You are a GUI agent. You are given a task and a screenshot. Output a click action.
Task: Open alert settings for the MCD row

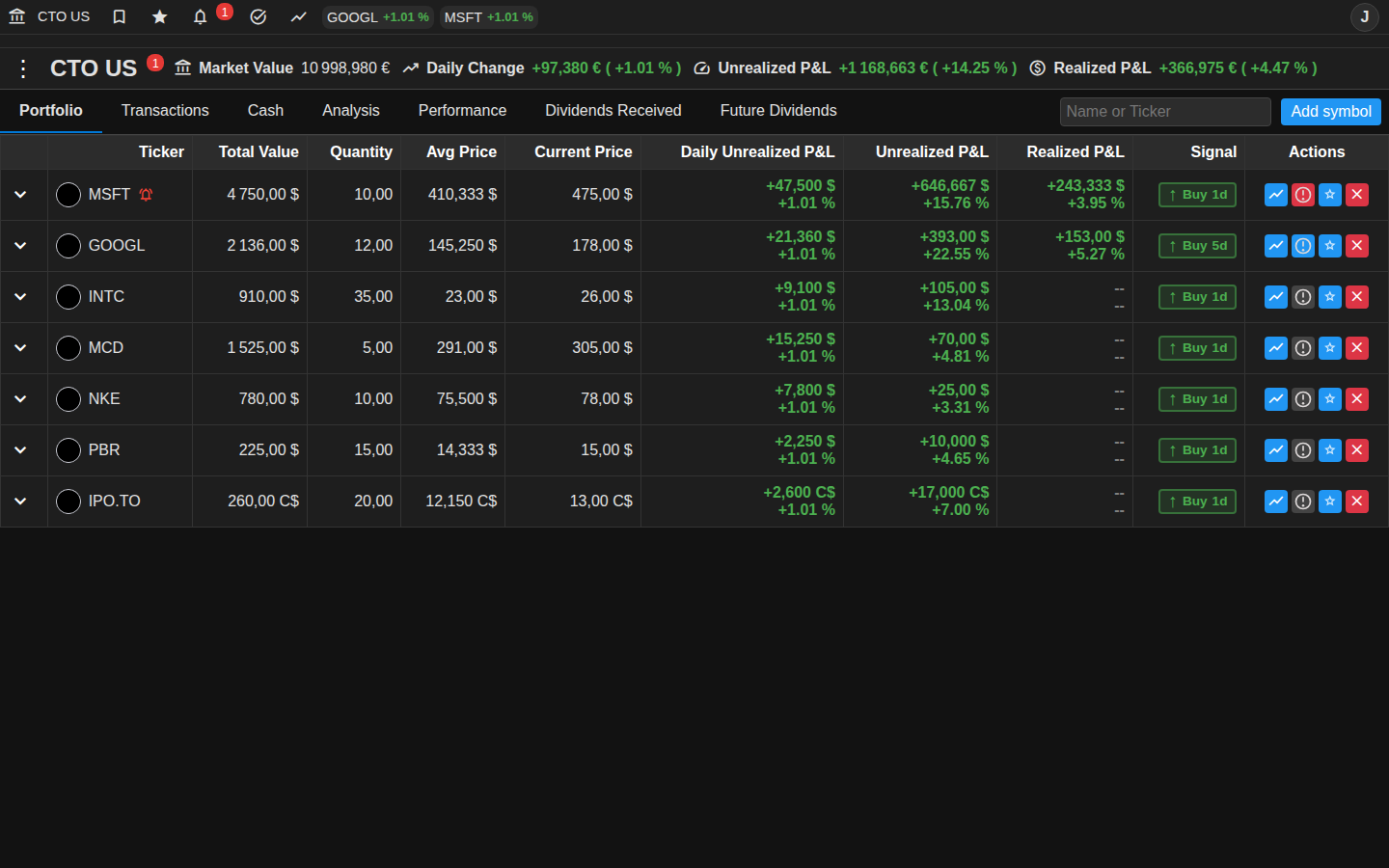click(1302, 348)
